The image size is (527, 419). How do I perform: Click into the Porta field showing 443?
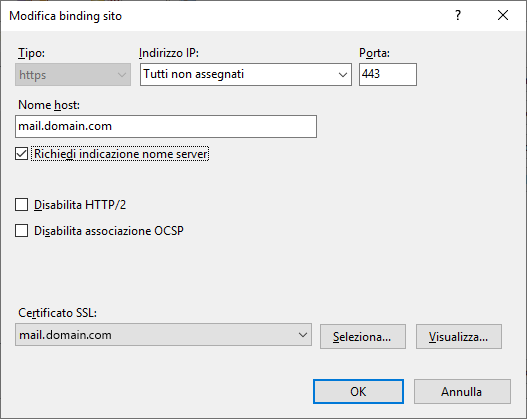(388, 74)
